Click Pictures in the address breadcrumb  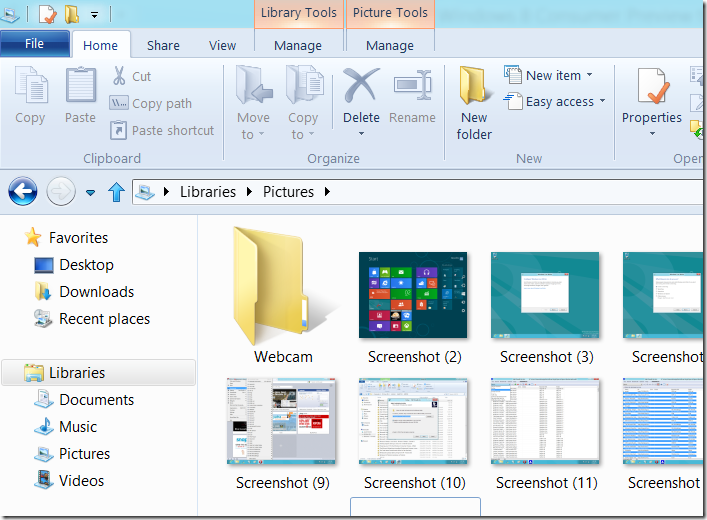[x=289, y=192]
